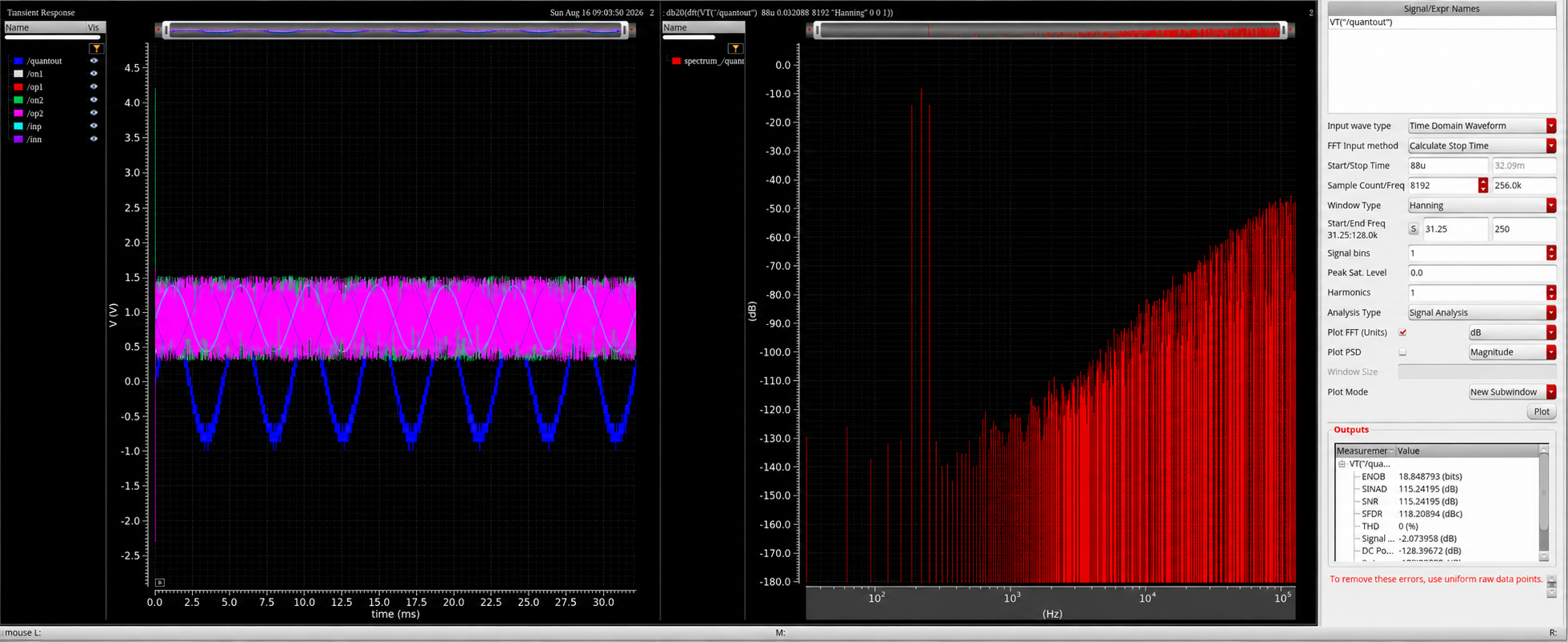Click the S button beside Start/End Freq
The width and height of the screenshot is (1568, 642).
point(1414,229)
